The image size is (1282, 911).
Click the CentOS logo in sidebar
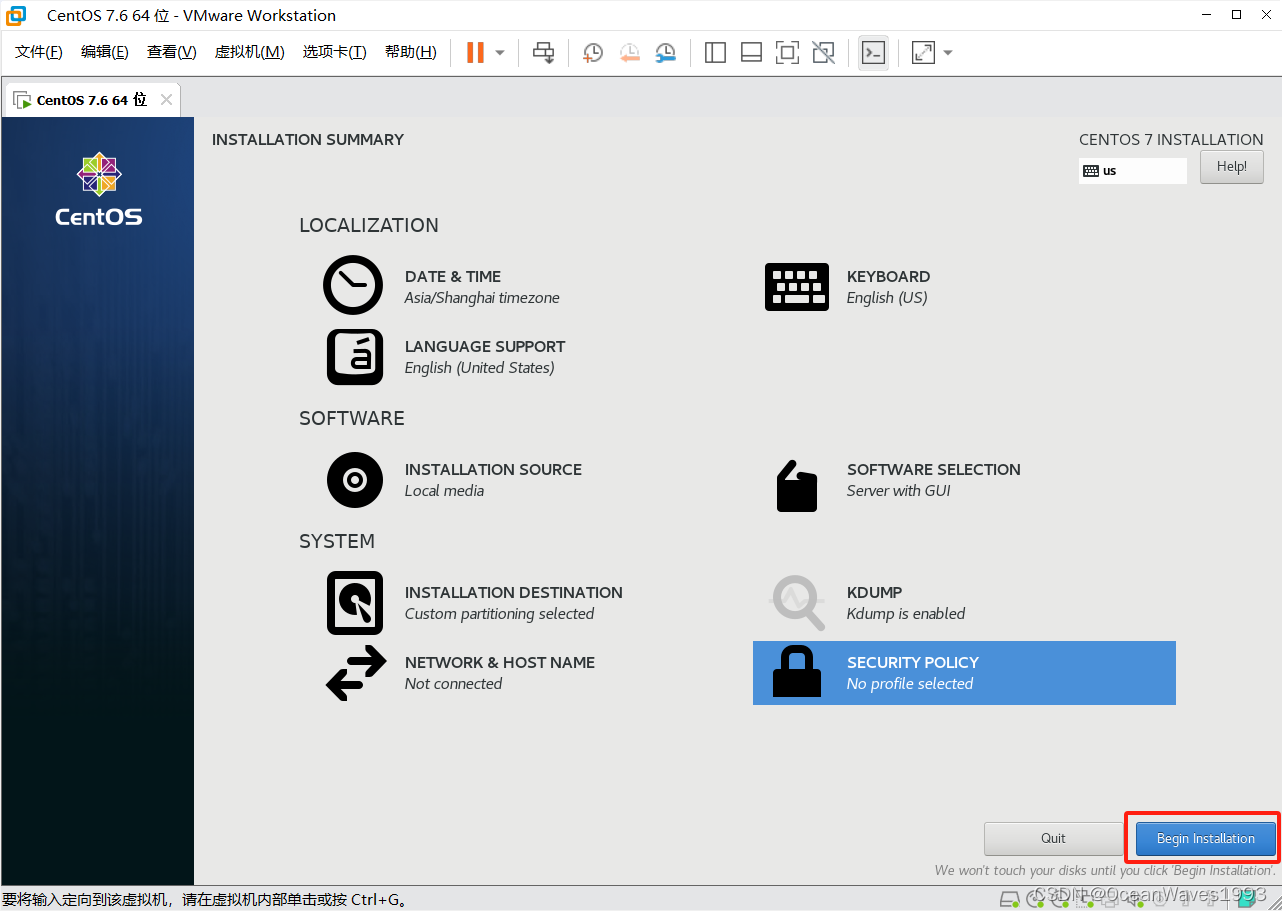pos(99,189)
